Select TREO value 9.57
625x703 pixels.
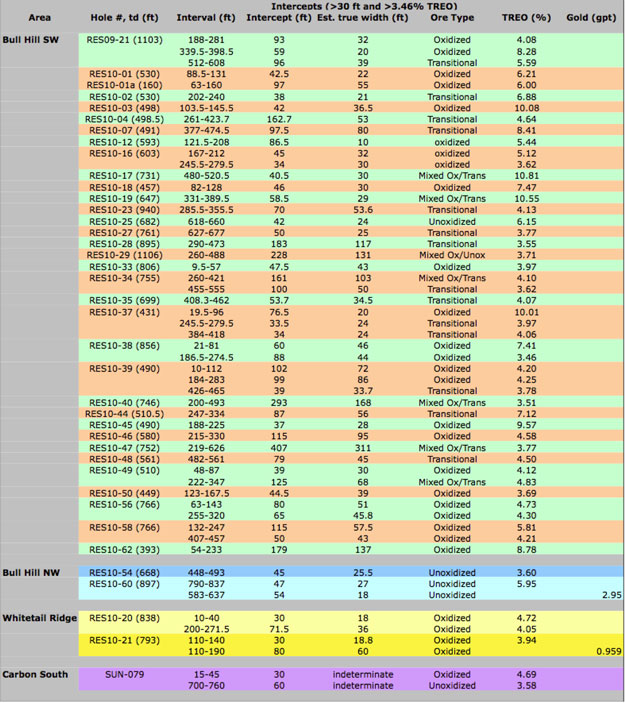click(x=526, y=425)
